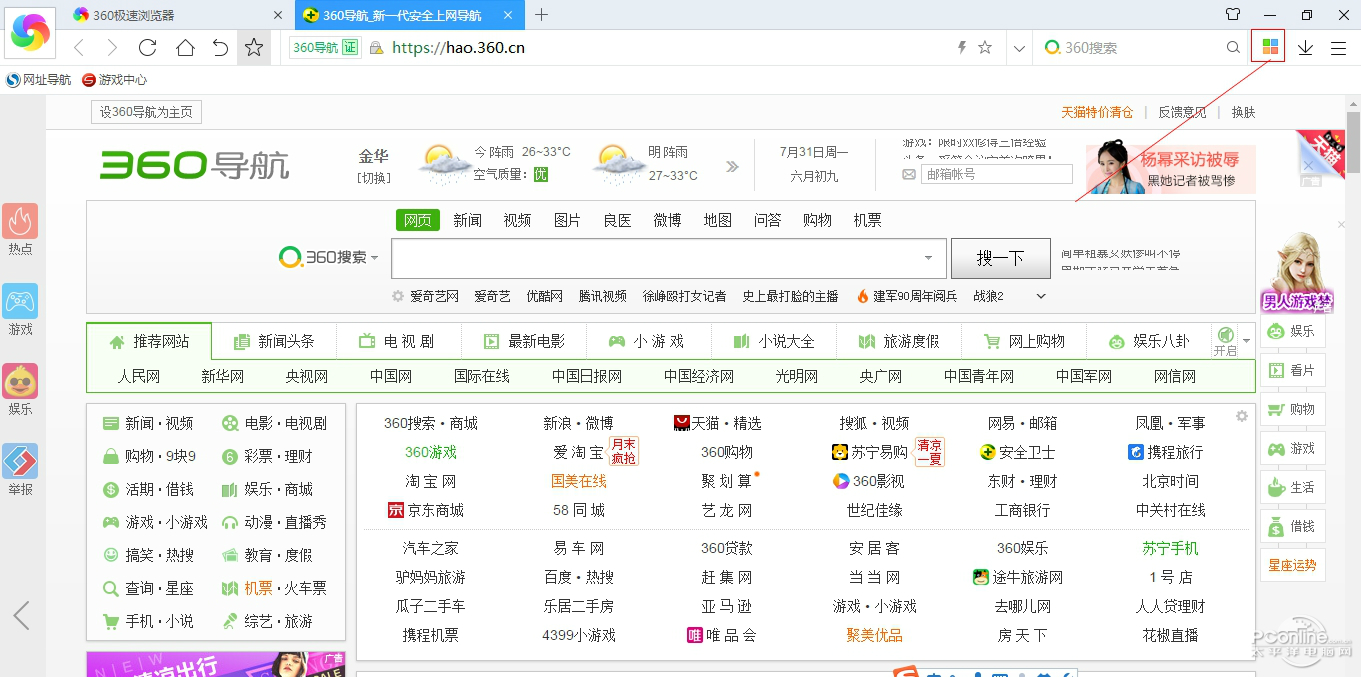The height and width of the screenshot is (677, 1361).
Task: Click 爱奇艺网 hot search link
Action: 434,296
